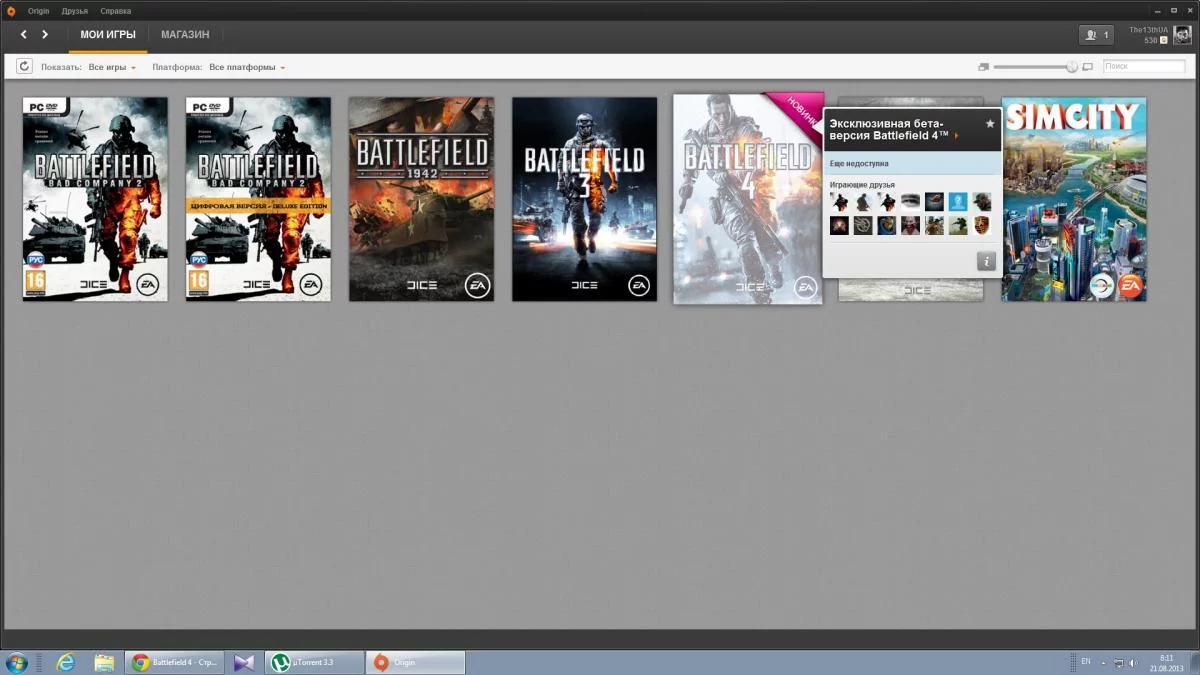Open the Друзья menu

point(74,10)
